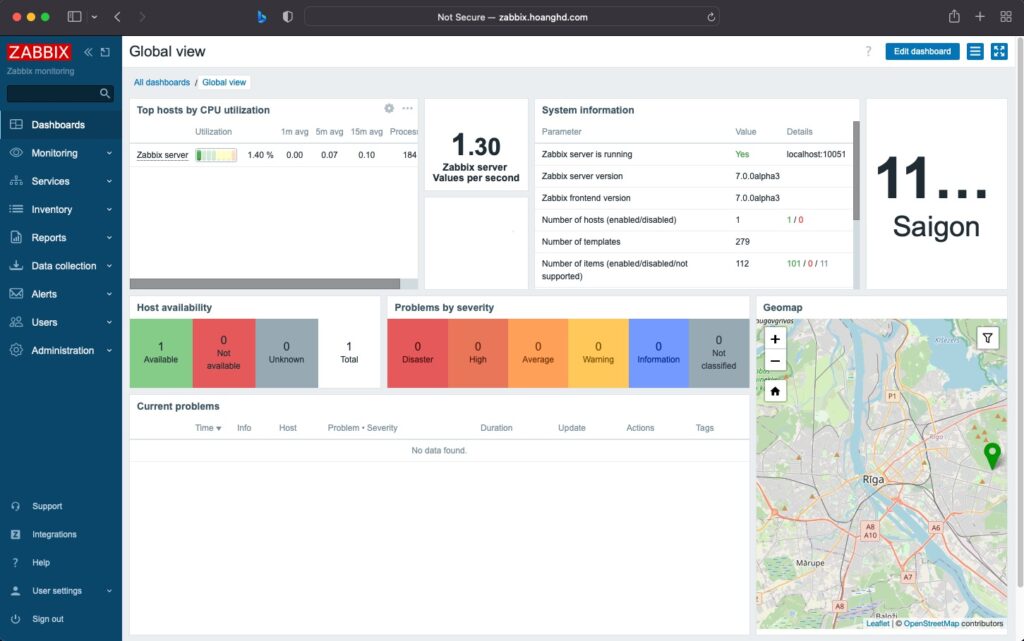Open the CPU utilization widget gear settings
Image resolution: width=1024 pixels, height=641 pixels.
coord(389,108)
